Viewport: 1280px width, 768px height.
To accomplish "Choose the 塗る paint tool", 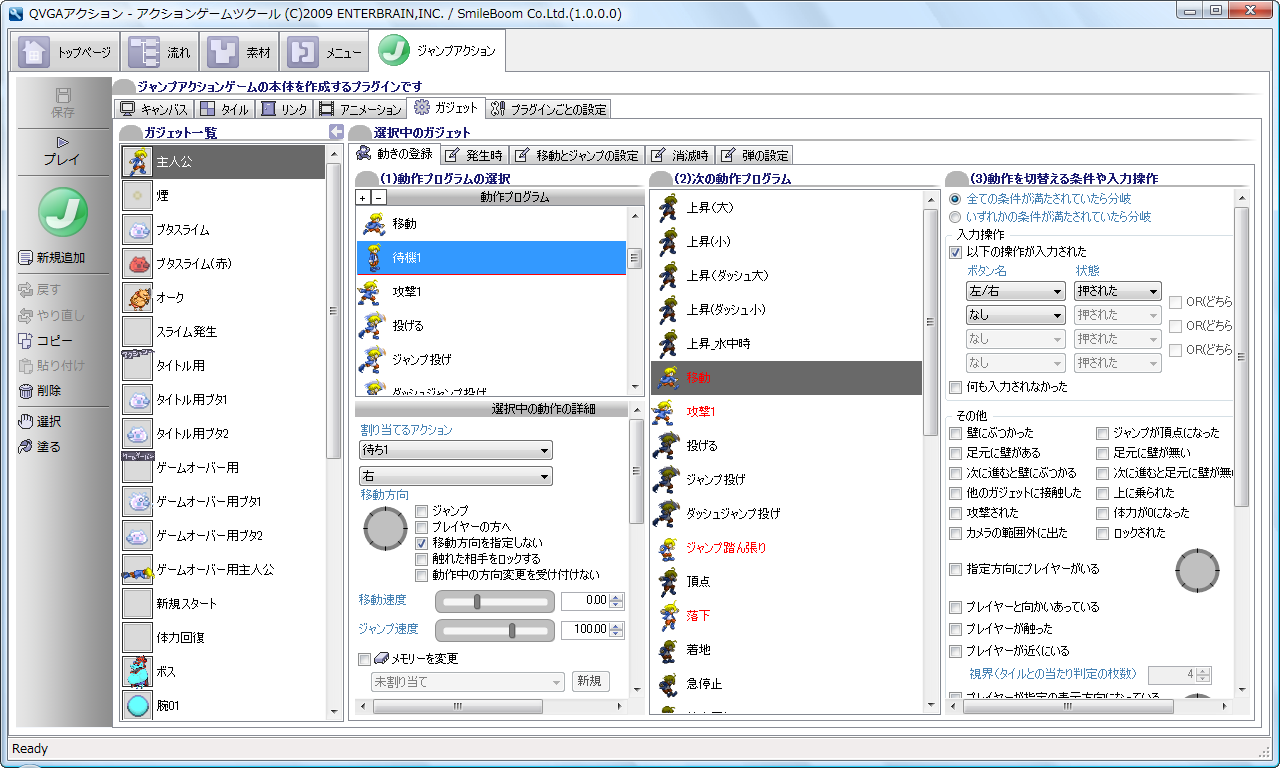I will 26,447.
